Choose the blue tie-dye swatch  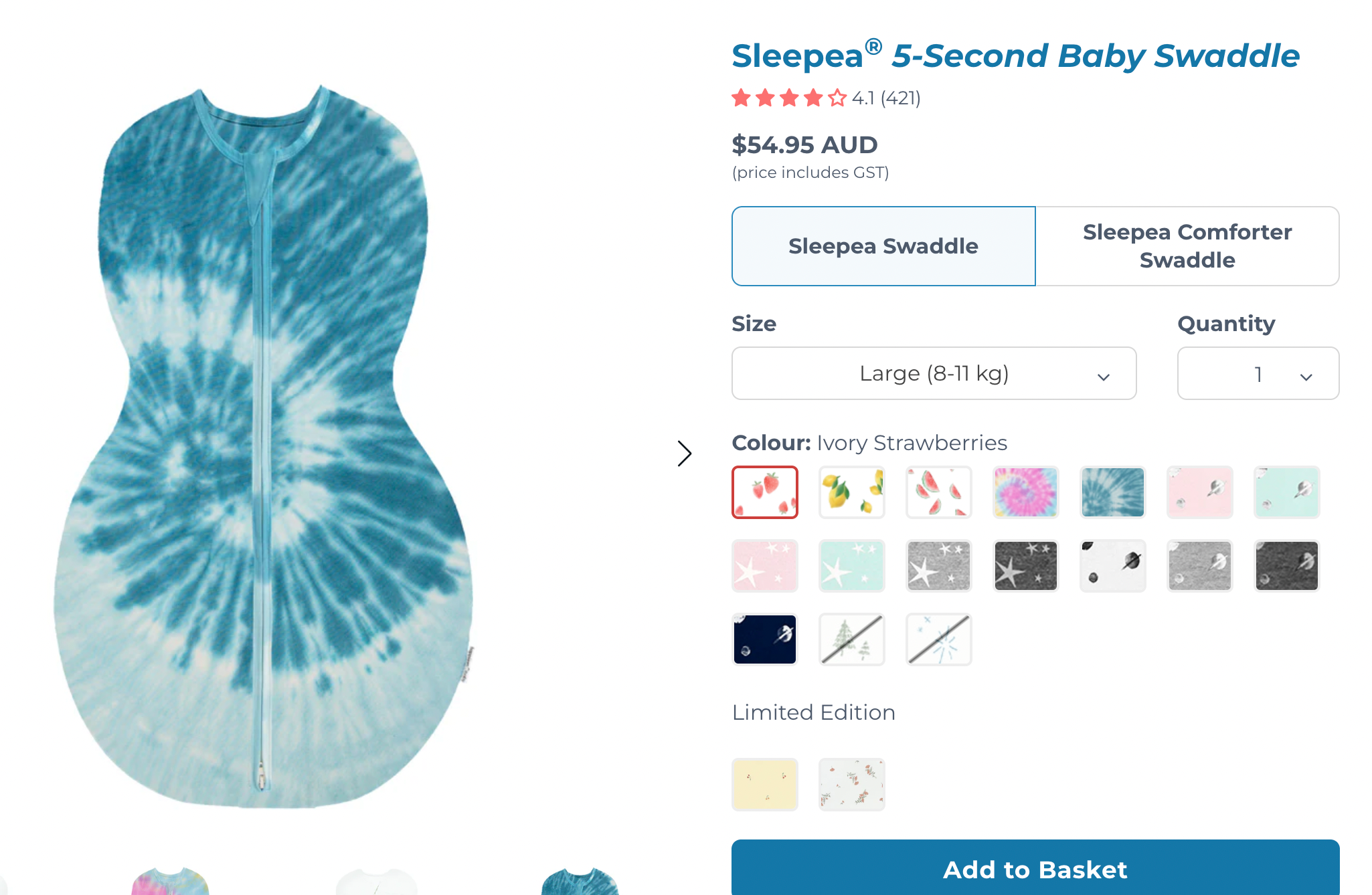click(1113, 492)
